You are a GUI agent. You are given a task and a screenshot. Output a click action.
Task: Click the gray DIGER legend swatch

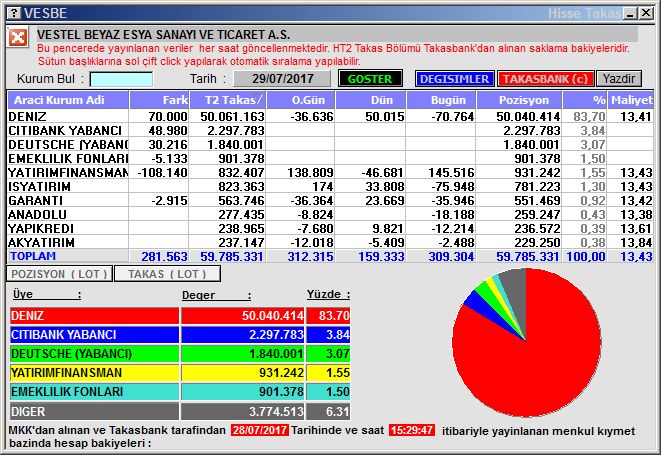[94, 411]
